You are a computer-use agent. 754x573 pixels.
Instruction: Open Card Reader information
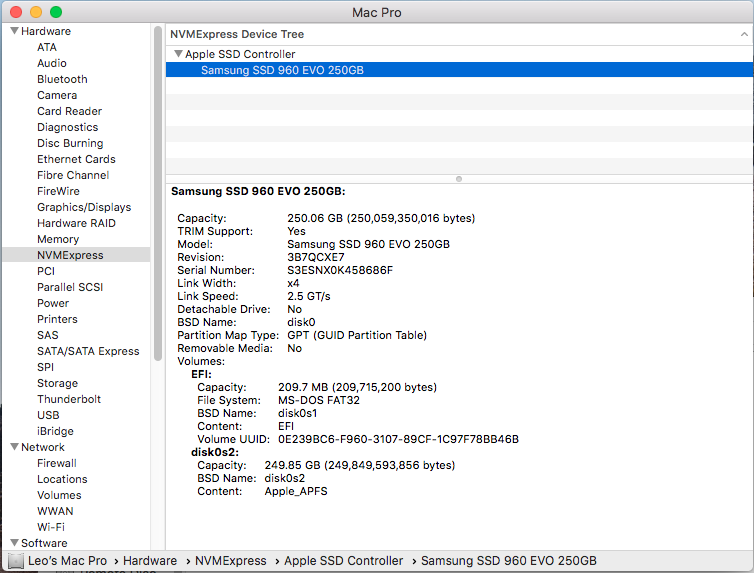pyautogui.click(x=69, y=111)
